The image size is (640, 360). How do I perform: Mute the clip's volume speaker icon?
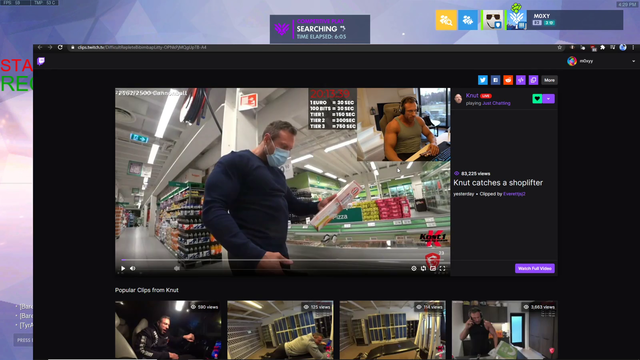[x=133, y=268]
